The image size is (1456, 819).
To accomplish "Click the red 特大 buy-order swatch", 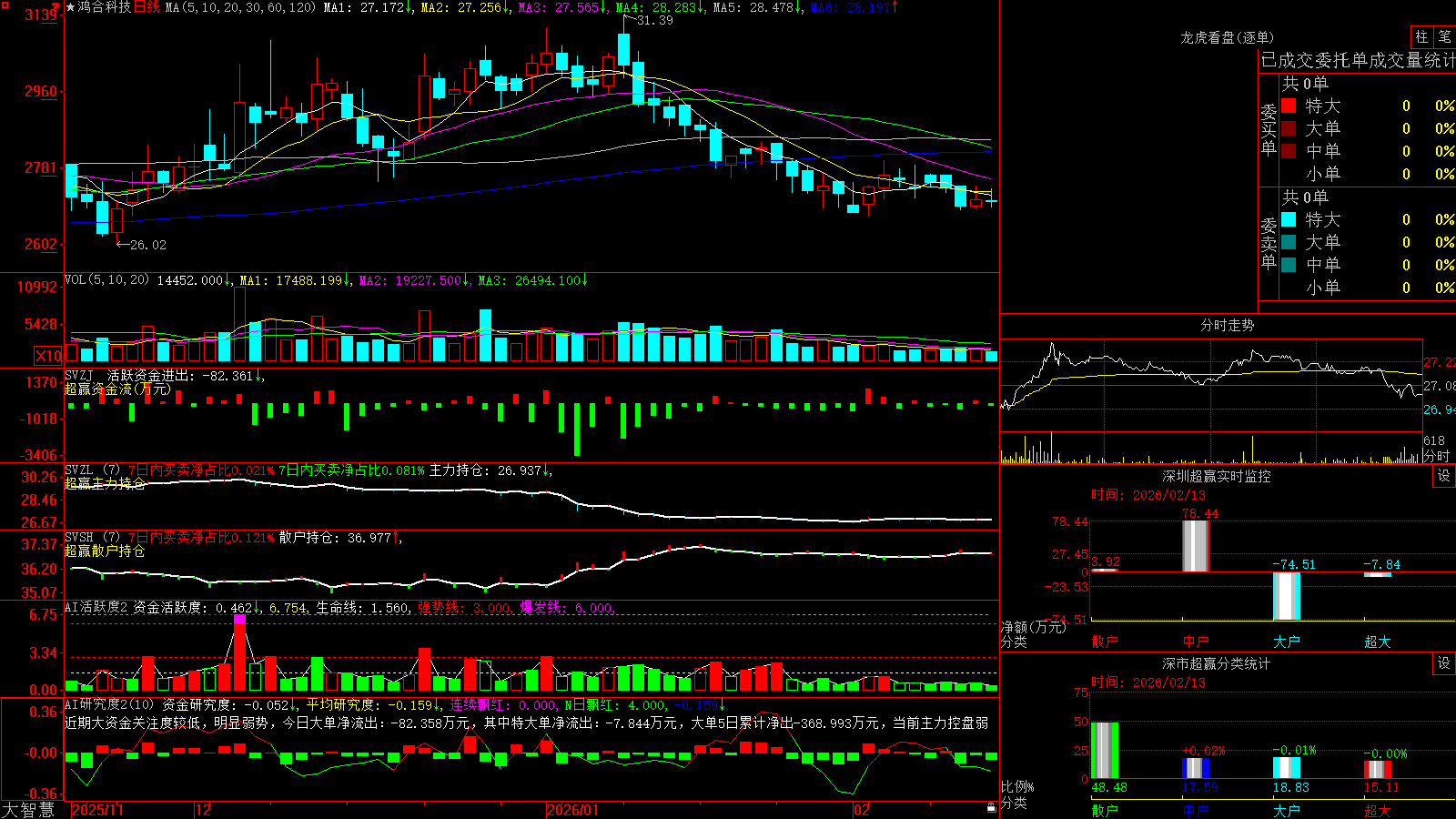I will 1289,106.
